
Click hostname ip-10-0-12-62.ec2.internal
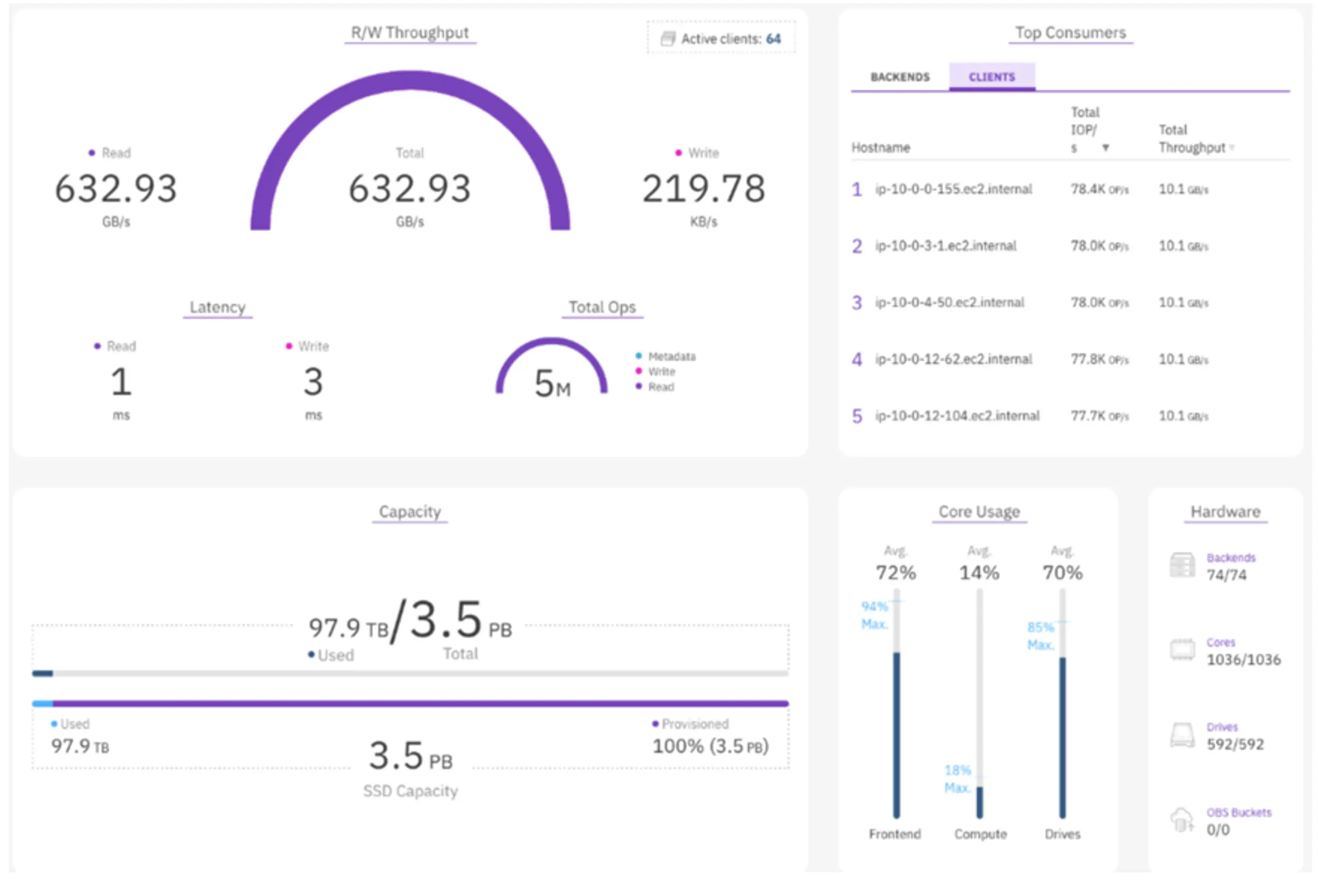tap(953, 359)
